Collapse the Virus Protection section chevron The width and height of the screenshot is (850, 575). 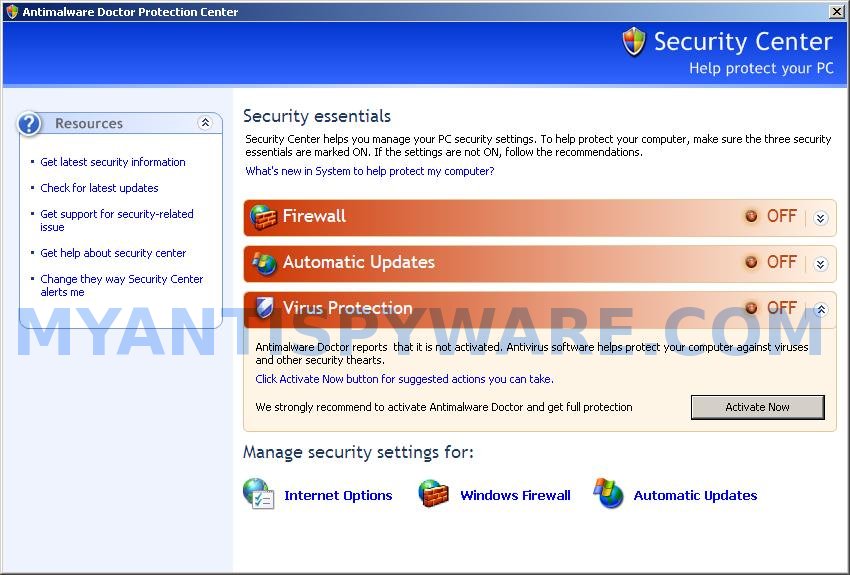821,309
